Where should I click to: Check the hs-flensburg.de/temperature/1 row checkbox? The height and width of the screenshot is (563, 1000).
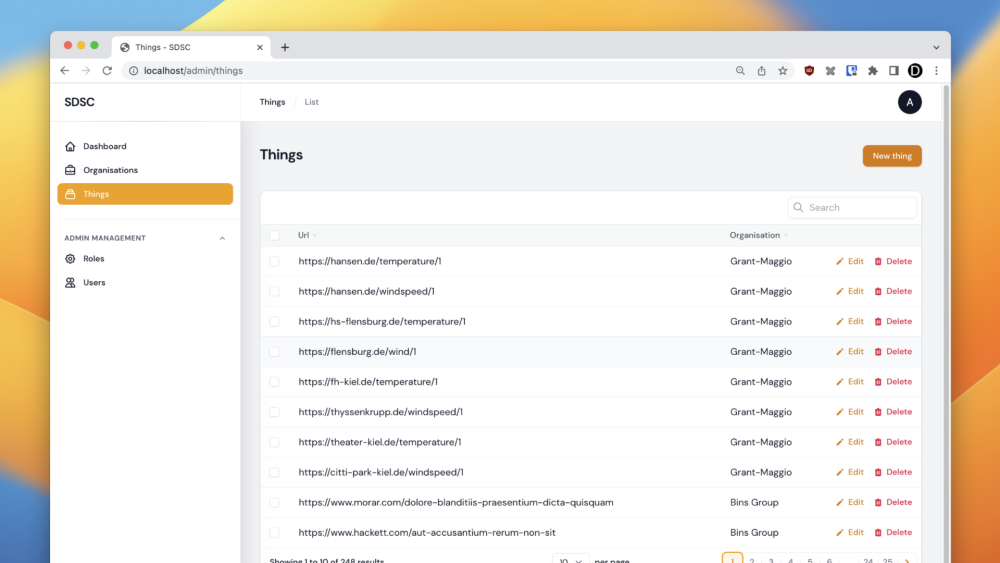[x=274, y=321]
